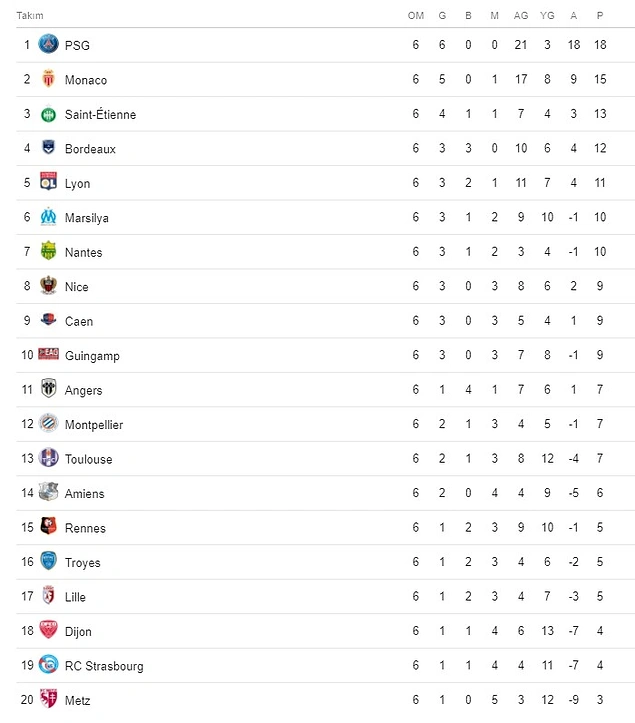Click the P points column header

point(600,16)
